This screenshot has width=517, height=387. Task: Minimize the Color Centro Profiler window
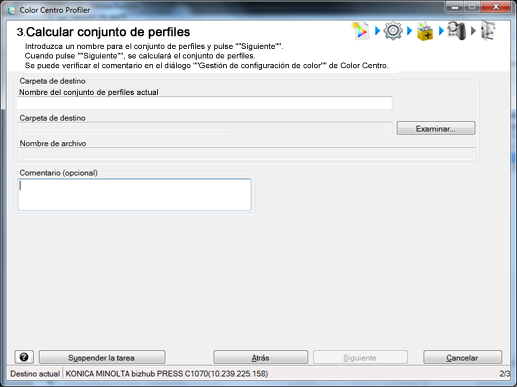click(x=455, y=7)
